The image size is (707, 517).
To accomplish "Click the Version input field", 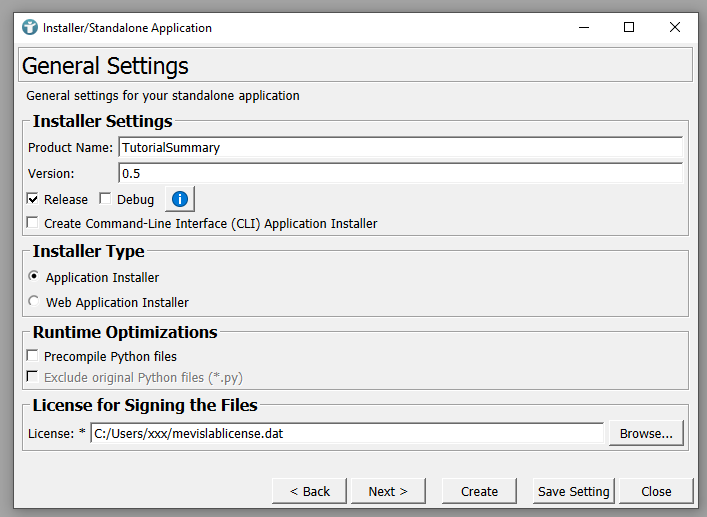I will [x=400, y=173].
